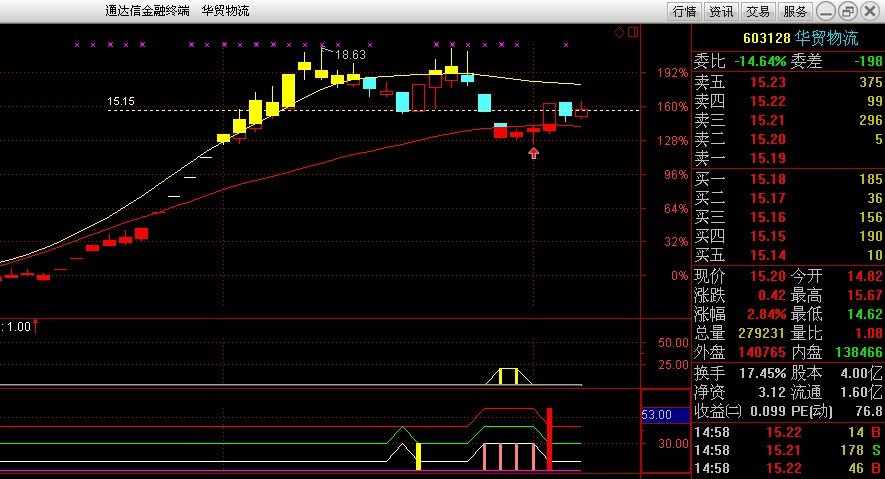This screenshot has height=479, width=885.
Task: Click the 换手 value 17.45%
Action: tap(763, 373)
